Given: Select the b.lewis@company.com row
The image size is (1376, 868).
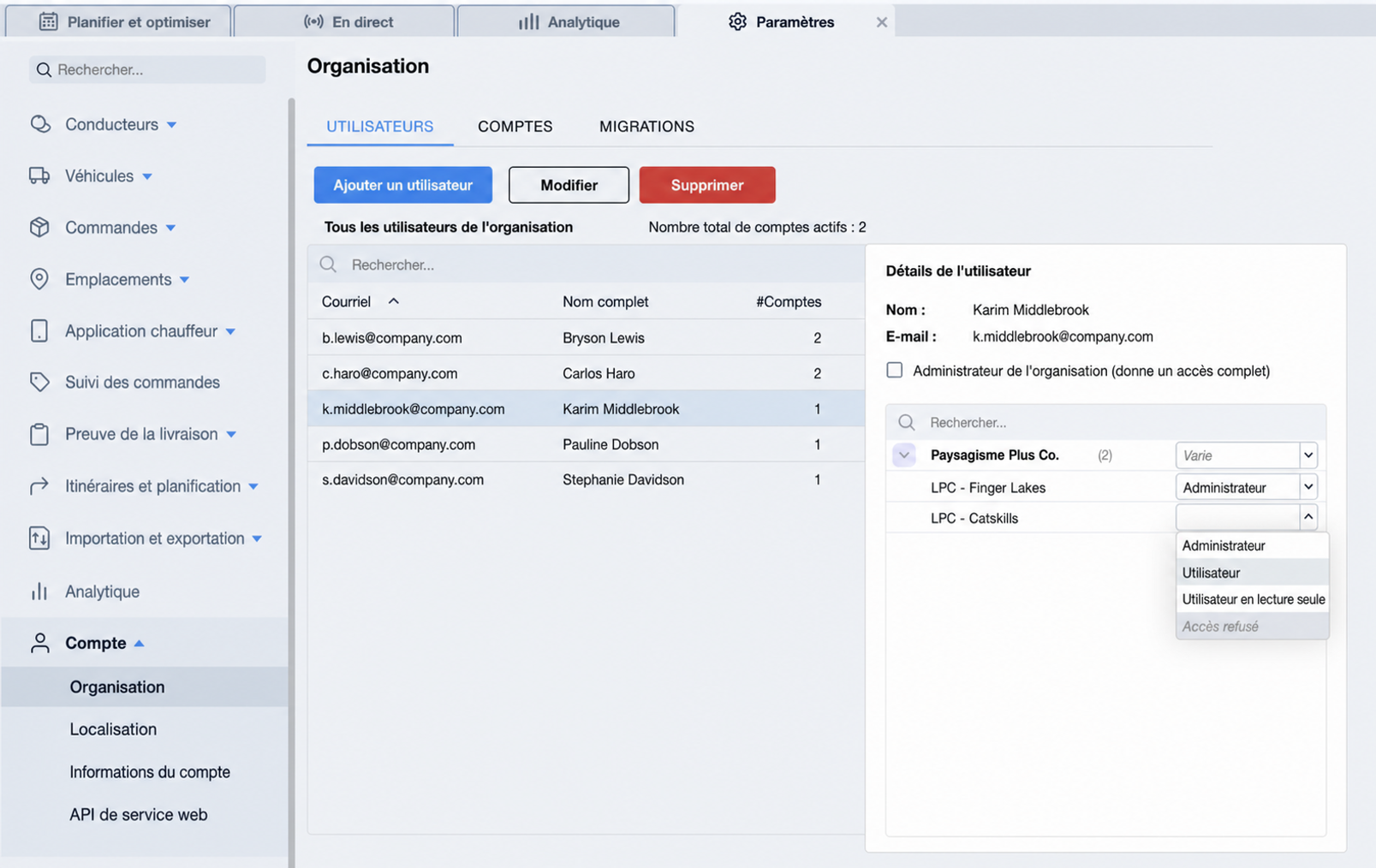Looking at the screenshot, I should coord(587,338).
